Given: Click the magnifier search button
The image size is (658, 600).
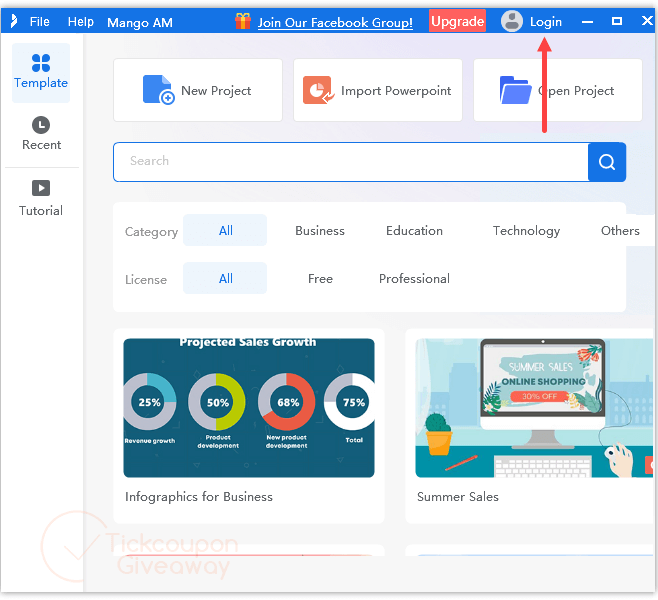Looking at the screenshot, I should click(x=607, y=162).
